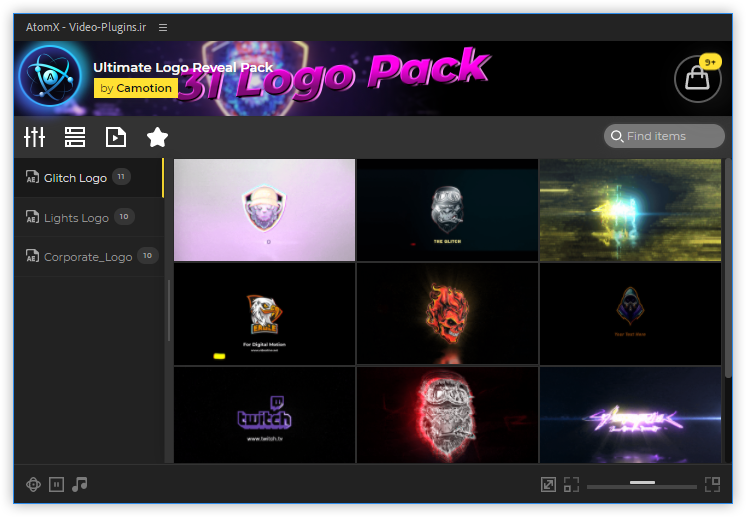The image size is (746, 517).
Task: Select the flaming red skull thumbnail
Action: pos(447,314)
